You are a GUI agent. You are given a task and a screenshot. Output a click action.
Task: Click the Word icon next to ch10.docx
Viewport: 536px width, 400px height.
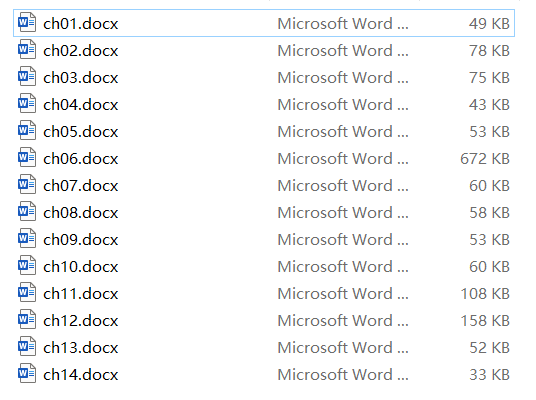coord(27,266)
